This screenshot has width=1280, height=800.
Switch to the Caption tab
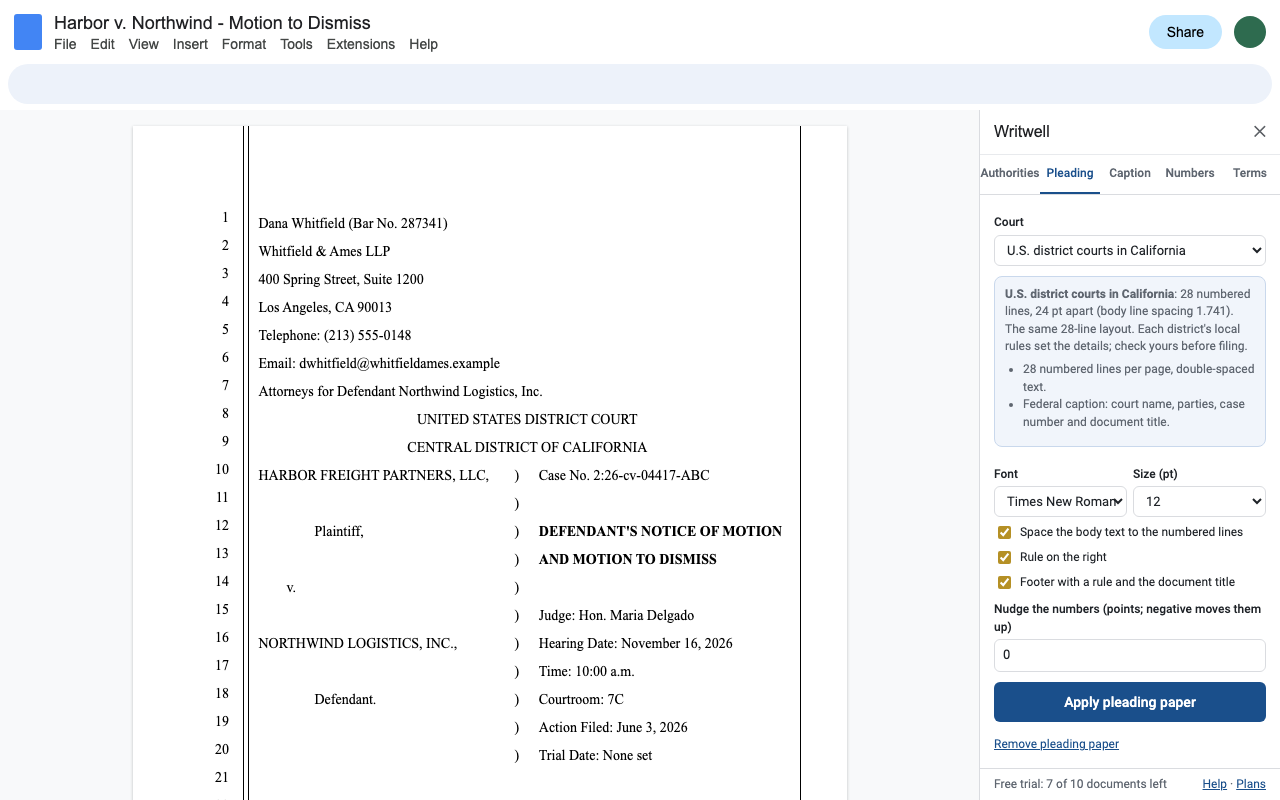coord(1130,173)
